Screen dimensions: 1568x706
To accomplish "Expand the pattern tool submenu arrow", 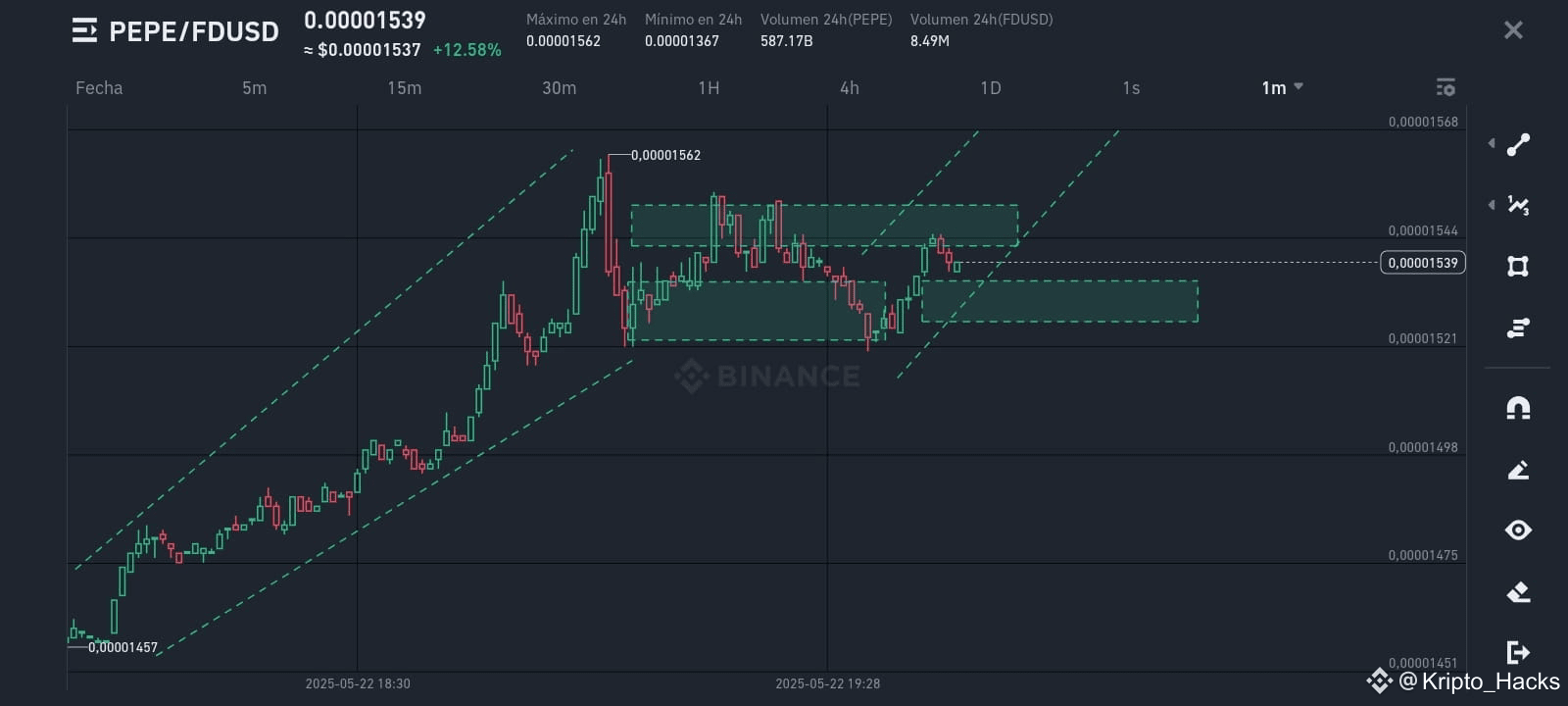I will point(1492,205).
